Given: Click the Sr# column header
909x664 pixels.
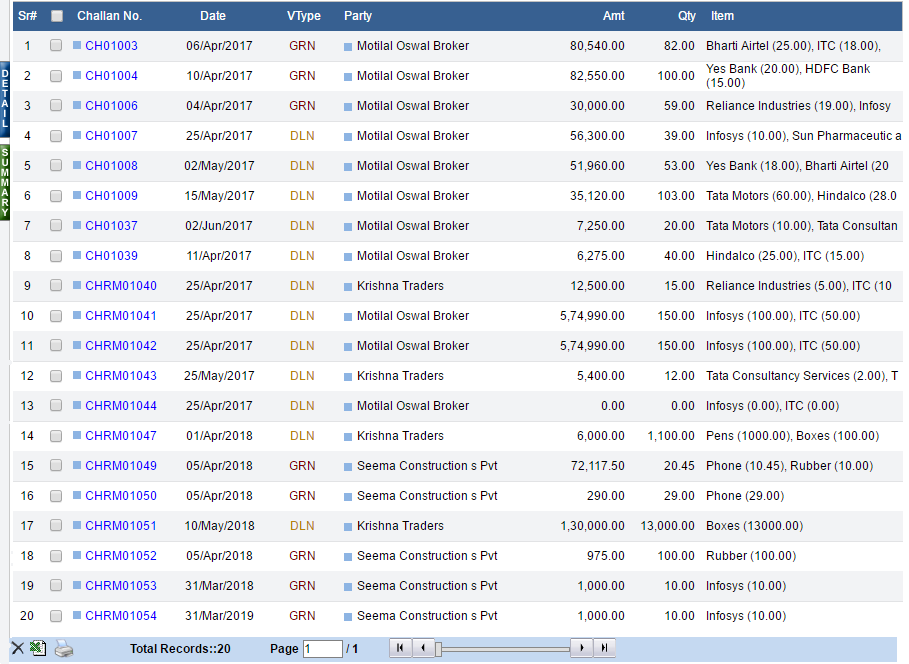Looking at the screenshot, I should [27, 16].
